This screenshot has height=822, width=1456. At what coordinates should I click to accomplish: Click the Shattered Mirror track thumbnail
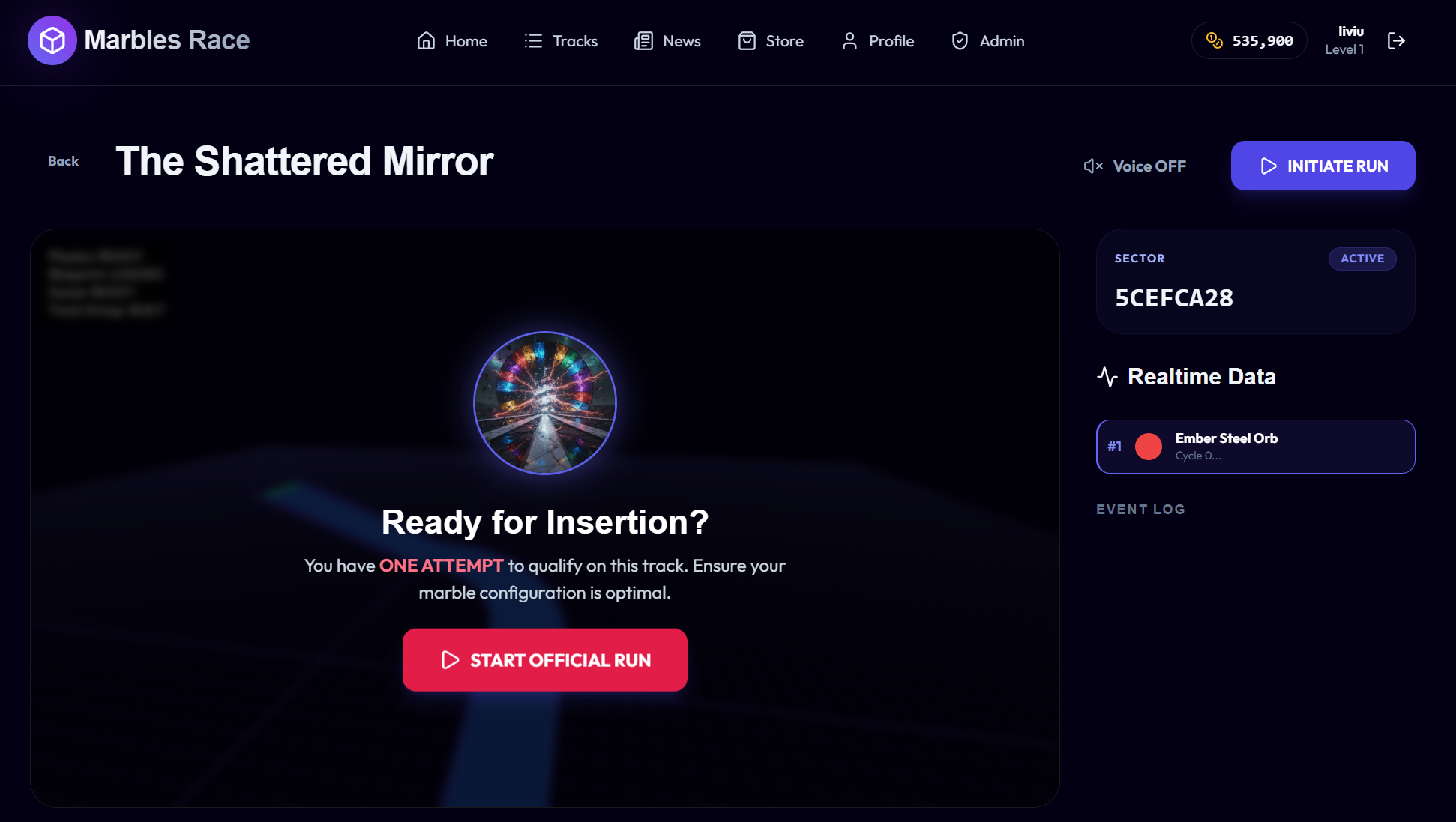click(x=545, y=403)
